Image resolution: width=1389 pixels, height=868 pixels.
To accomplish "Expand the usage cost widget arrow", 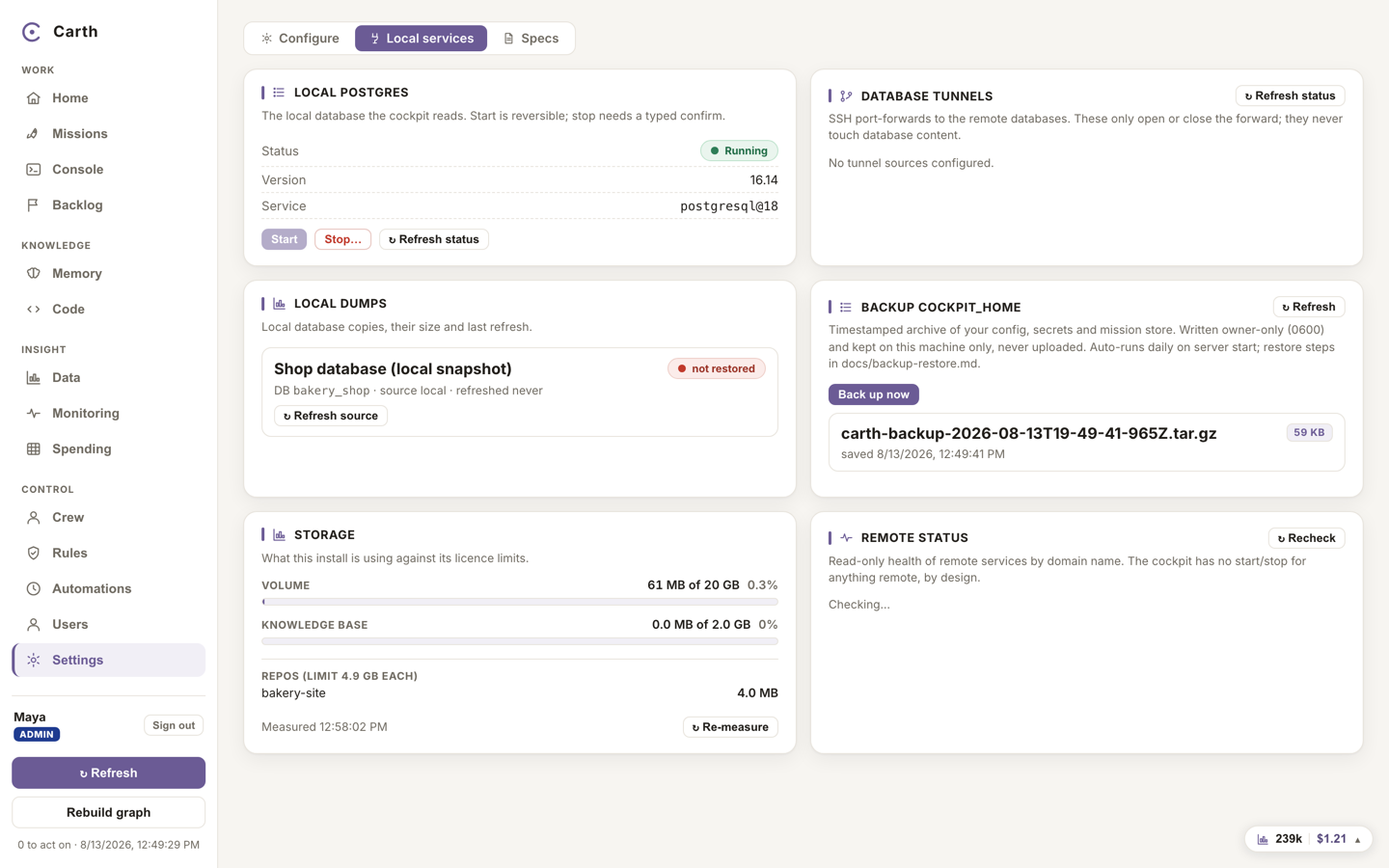I will pyautogui.click(x=1357, y=840).
